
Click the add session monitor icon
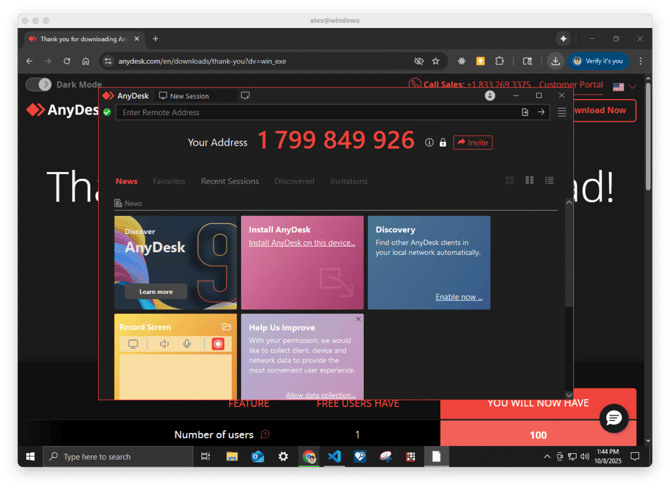[245, 96]
